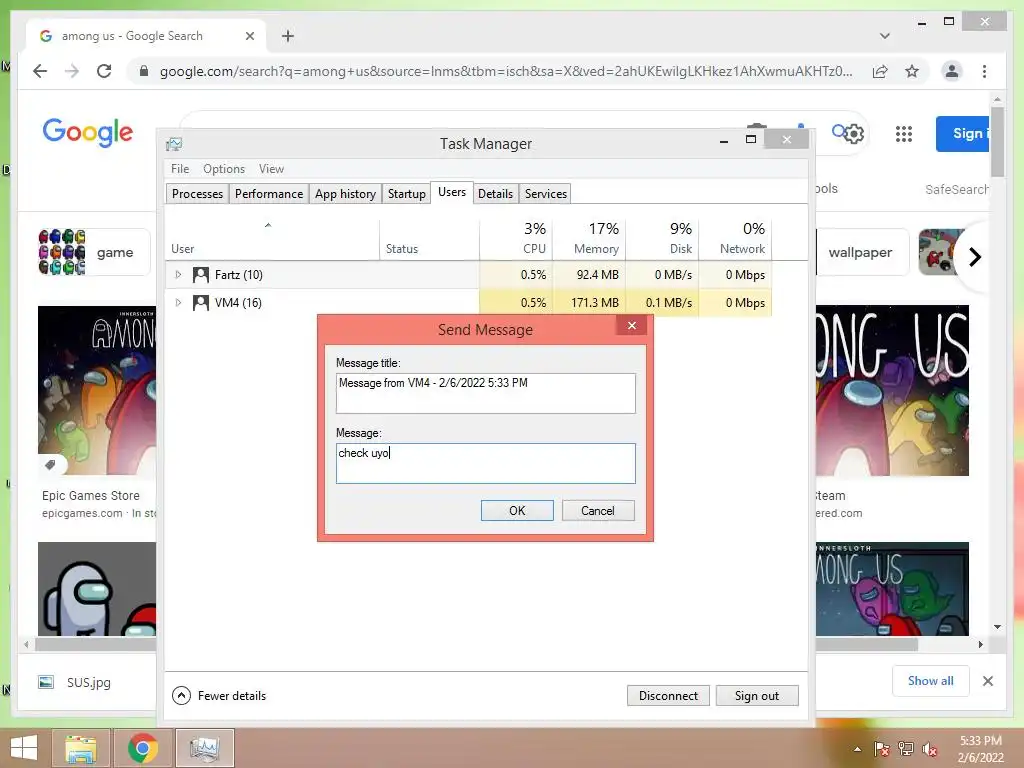Click the Task Manager taskbar icon
This screenshot has height=768, width=1024.
204,748
